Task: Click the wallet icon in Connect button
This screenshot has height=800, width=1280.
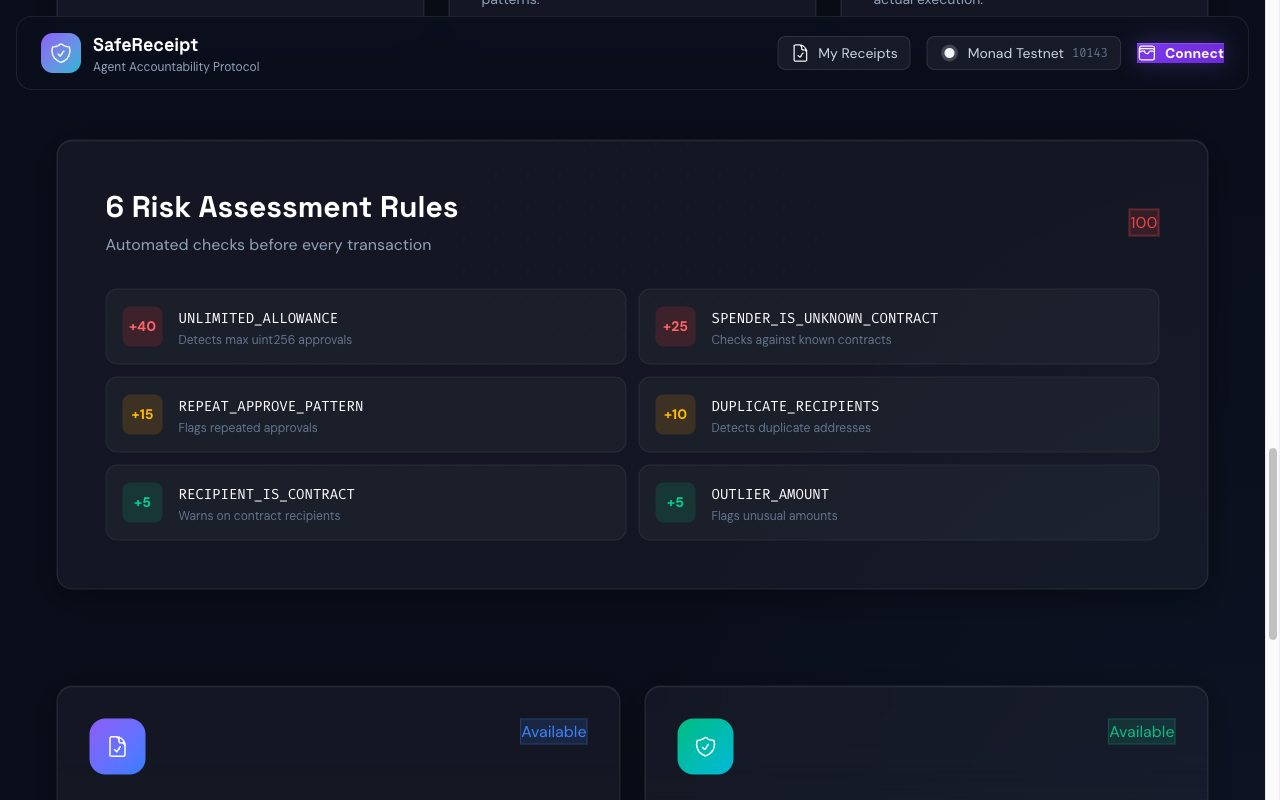Action: pyautogui.click(x=1147, y=53)
